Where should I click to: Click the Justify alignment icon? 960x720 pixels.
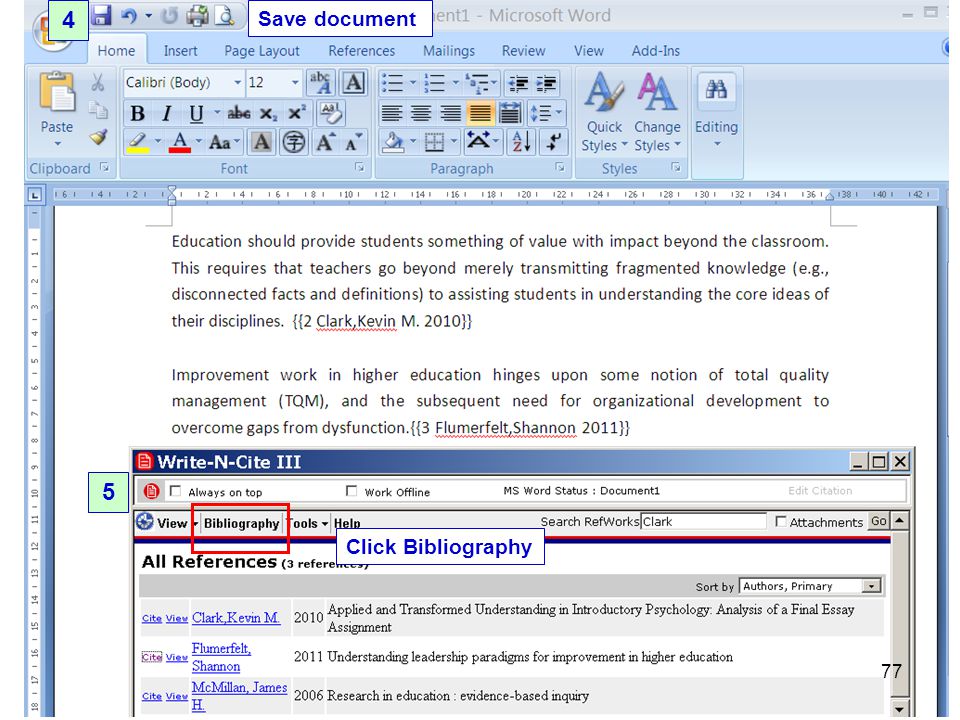pos(480,113)
